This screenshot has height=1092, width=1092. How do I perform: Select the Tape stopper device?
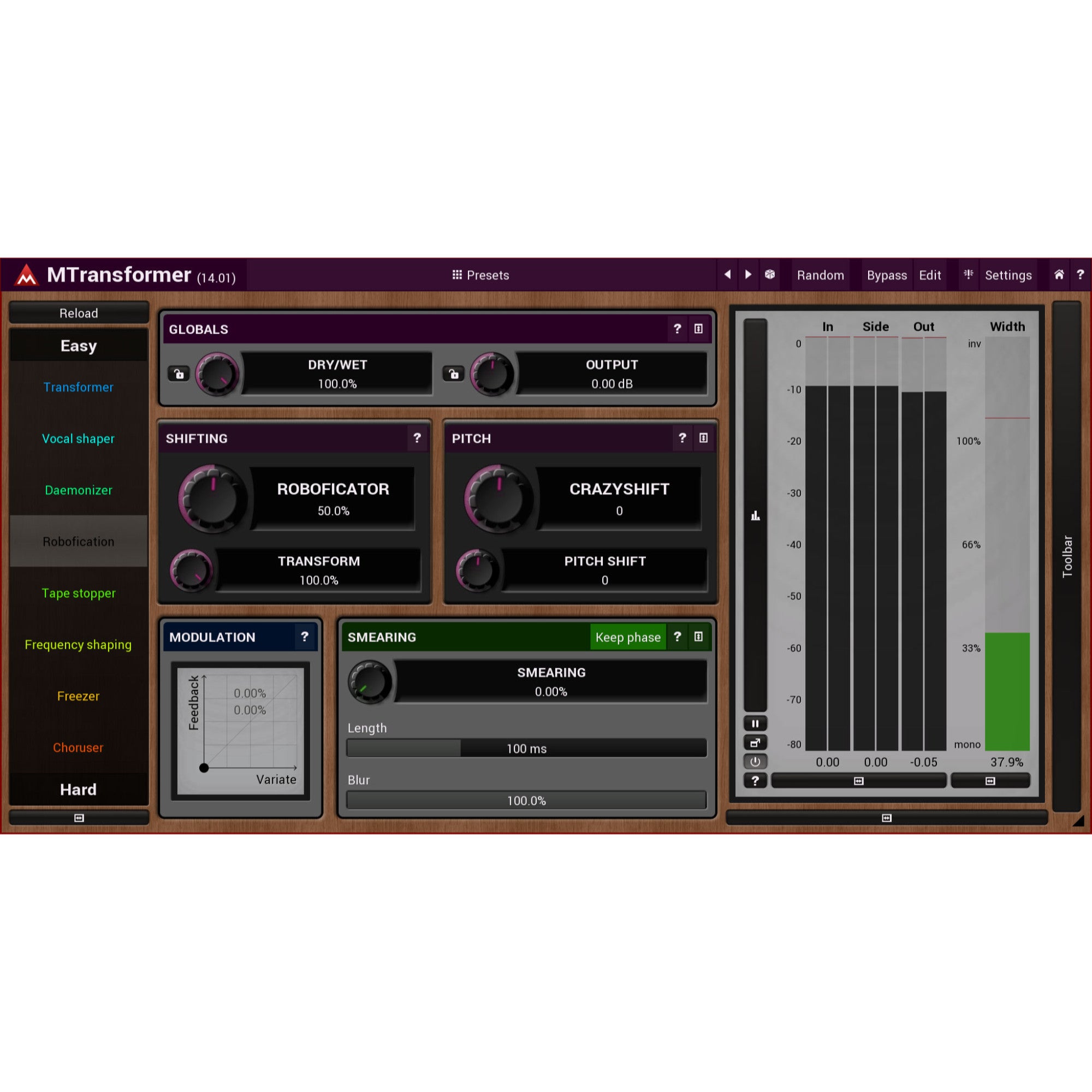[79, 593]
